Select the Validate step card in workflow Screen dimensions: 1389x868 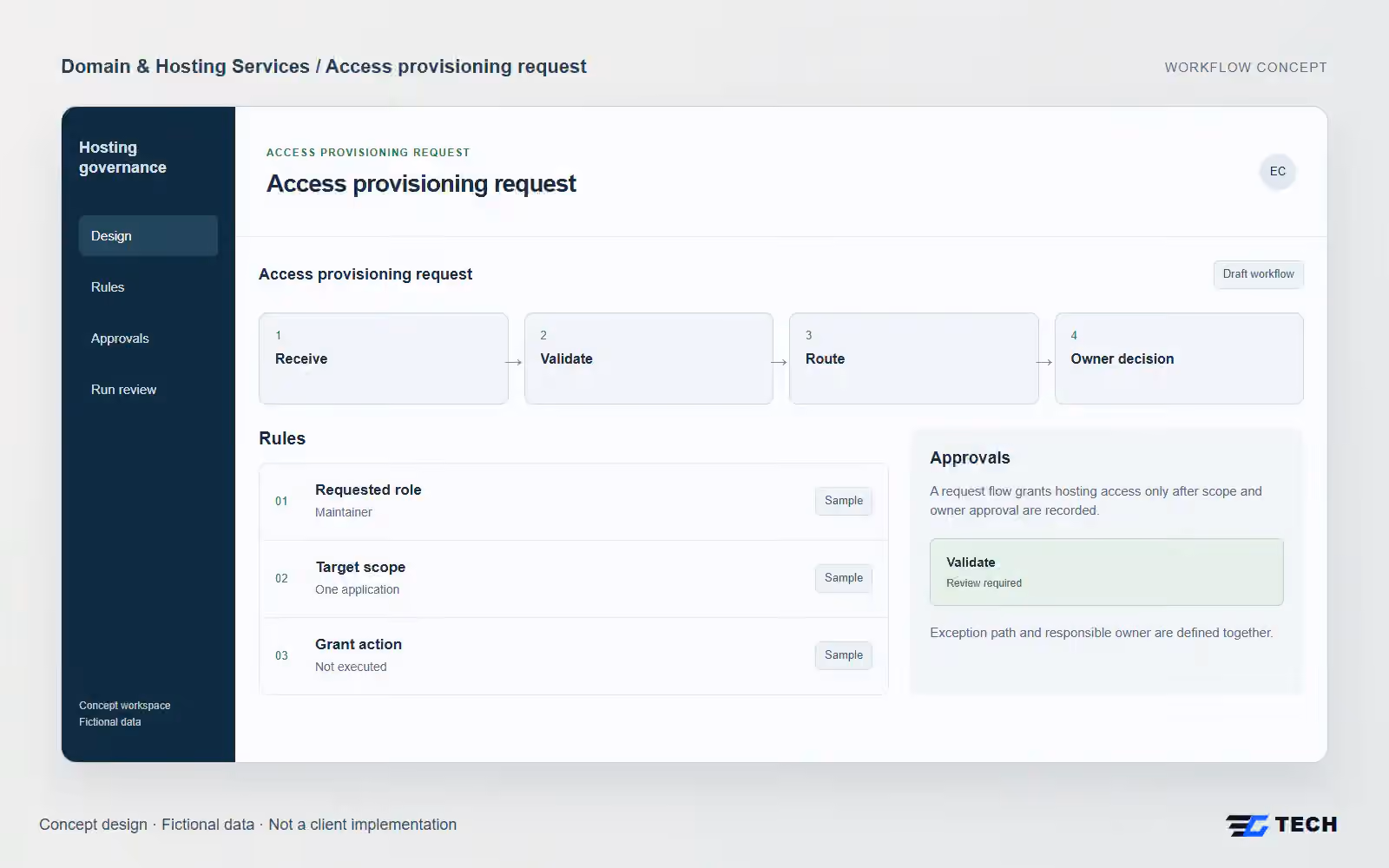(648, 358)
